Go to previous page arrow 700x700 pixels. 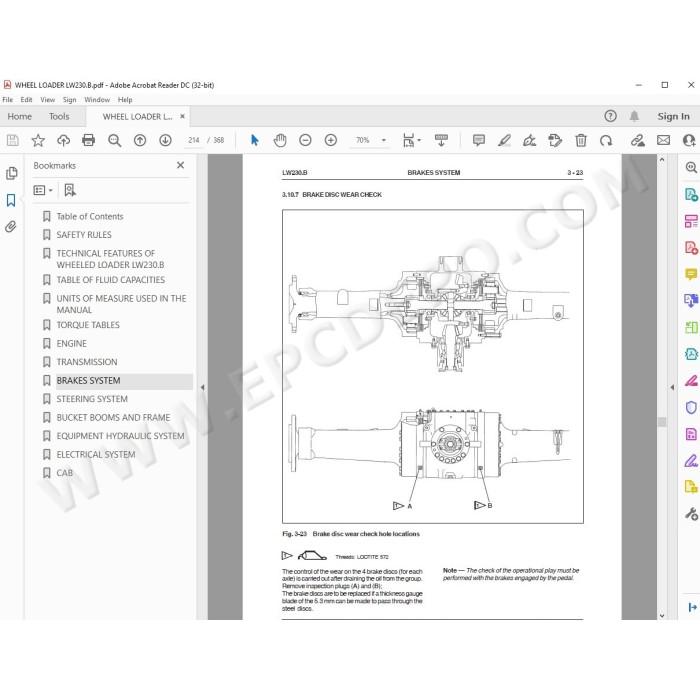pos(140,140)
